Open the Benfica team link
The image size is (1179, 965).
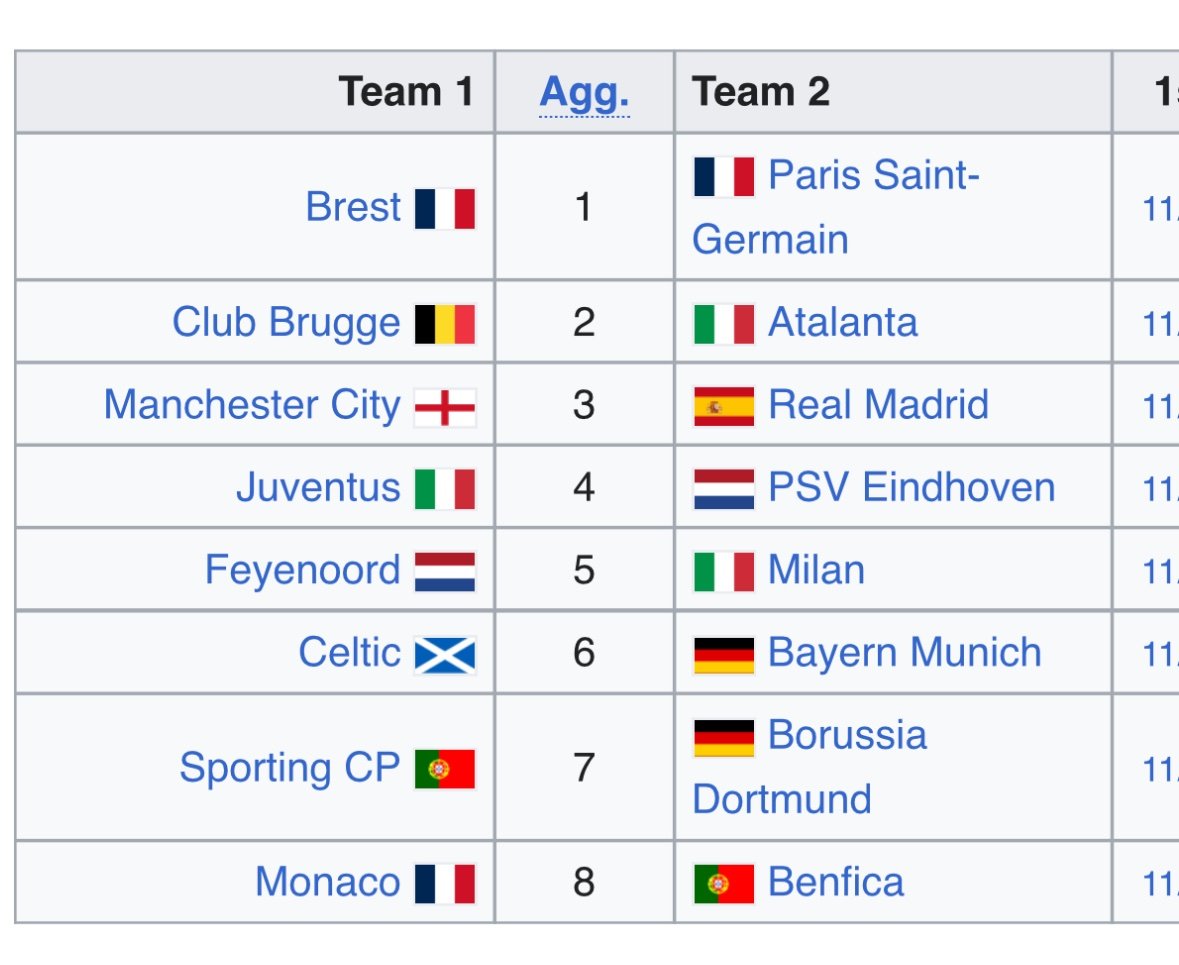836,883
